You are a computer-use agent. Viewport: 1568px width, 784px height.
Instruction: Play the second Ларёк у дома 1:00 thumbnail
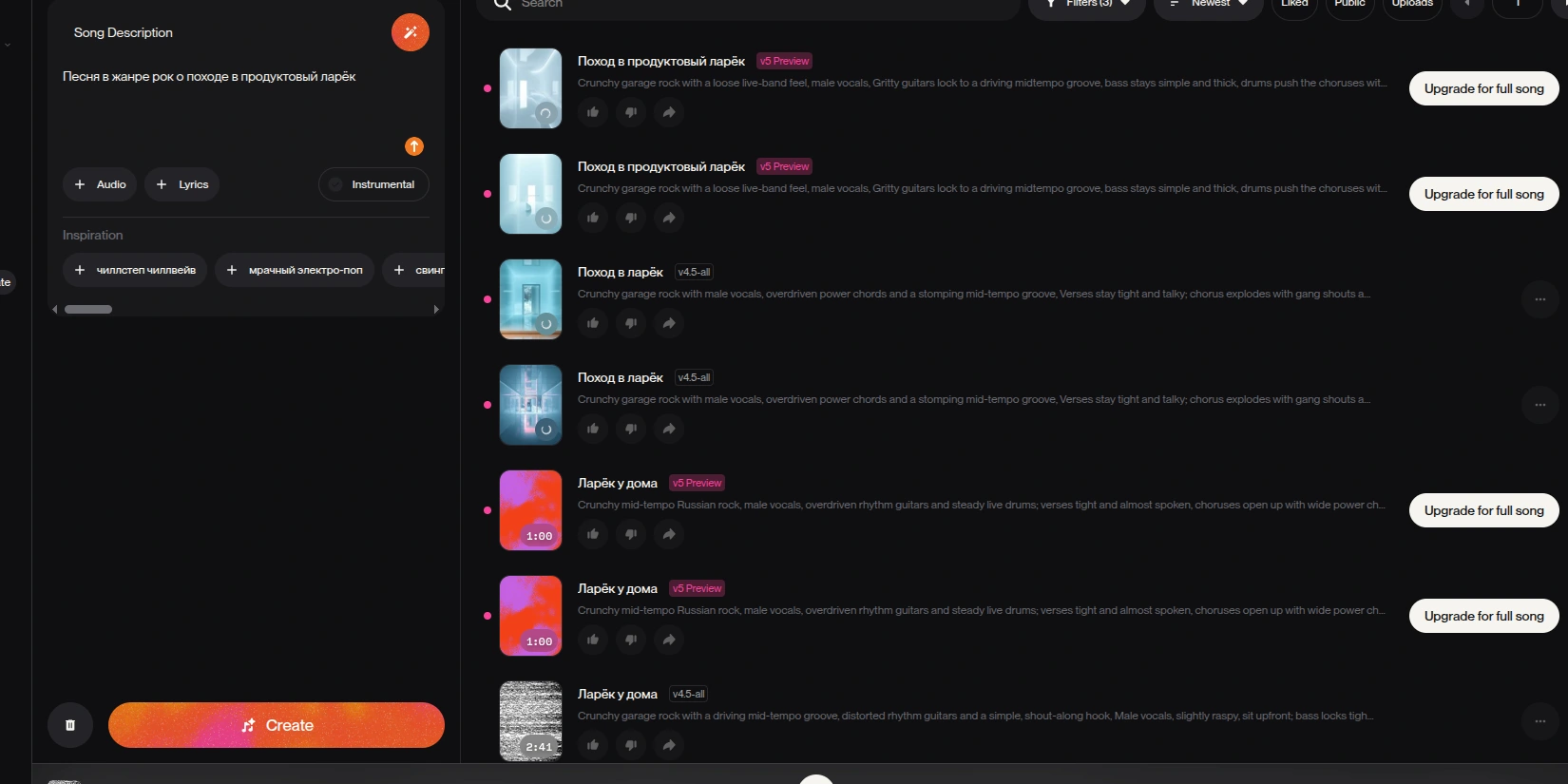click(x=530, y=616)
